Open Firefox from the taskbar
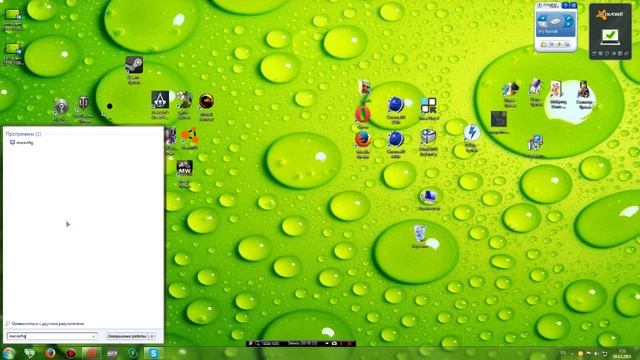 tap(50, 353)
